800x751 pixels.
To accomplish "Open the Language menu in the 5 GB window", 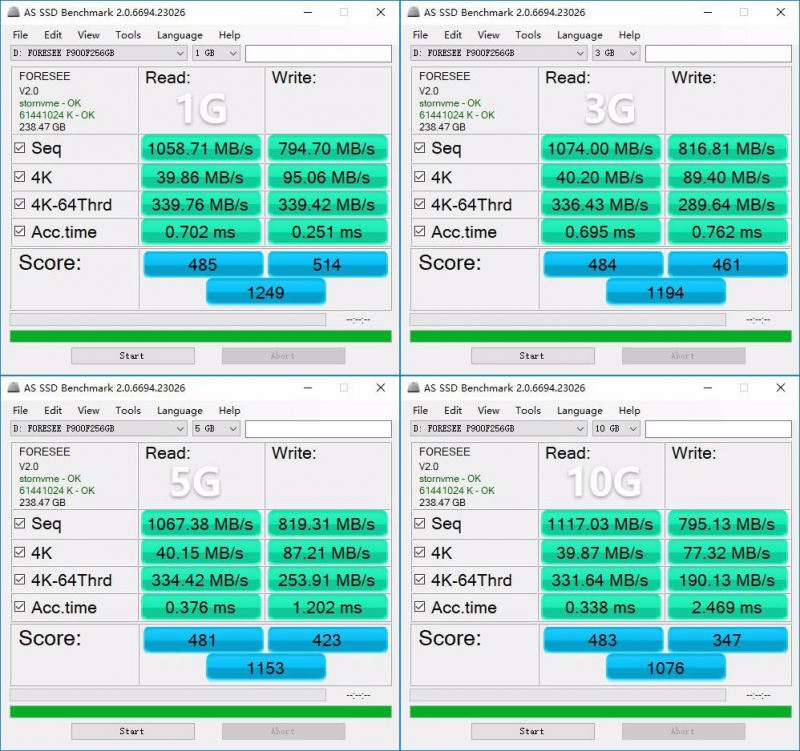I will click(x=179, y=411).
